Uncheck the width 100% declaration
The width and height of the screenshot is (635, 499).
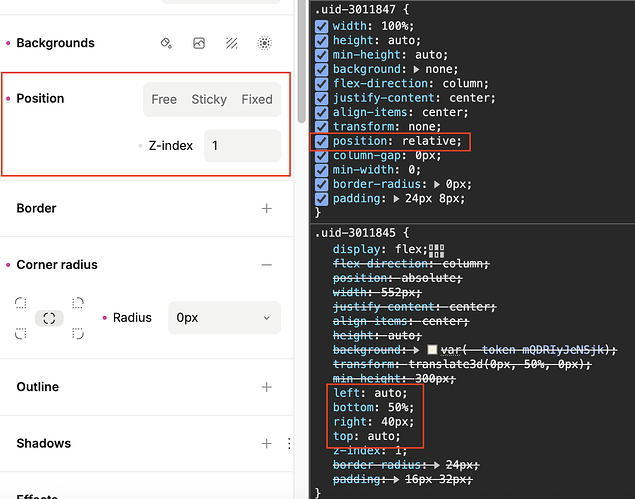321,26
